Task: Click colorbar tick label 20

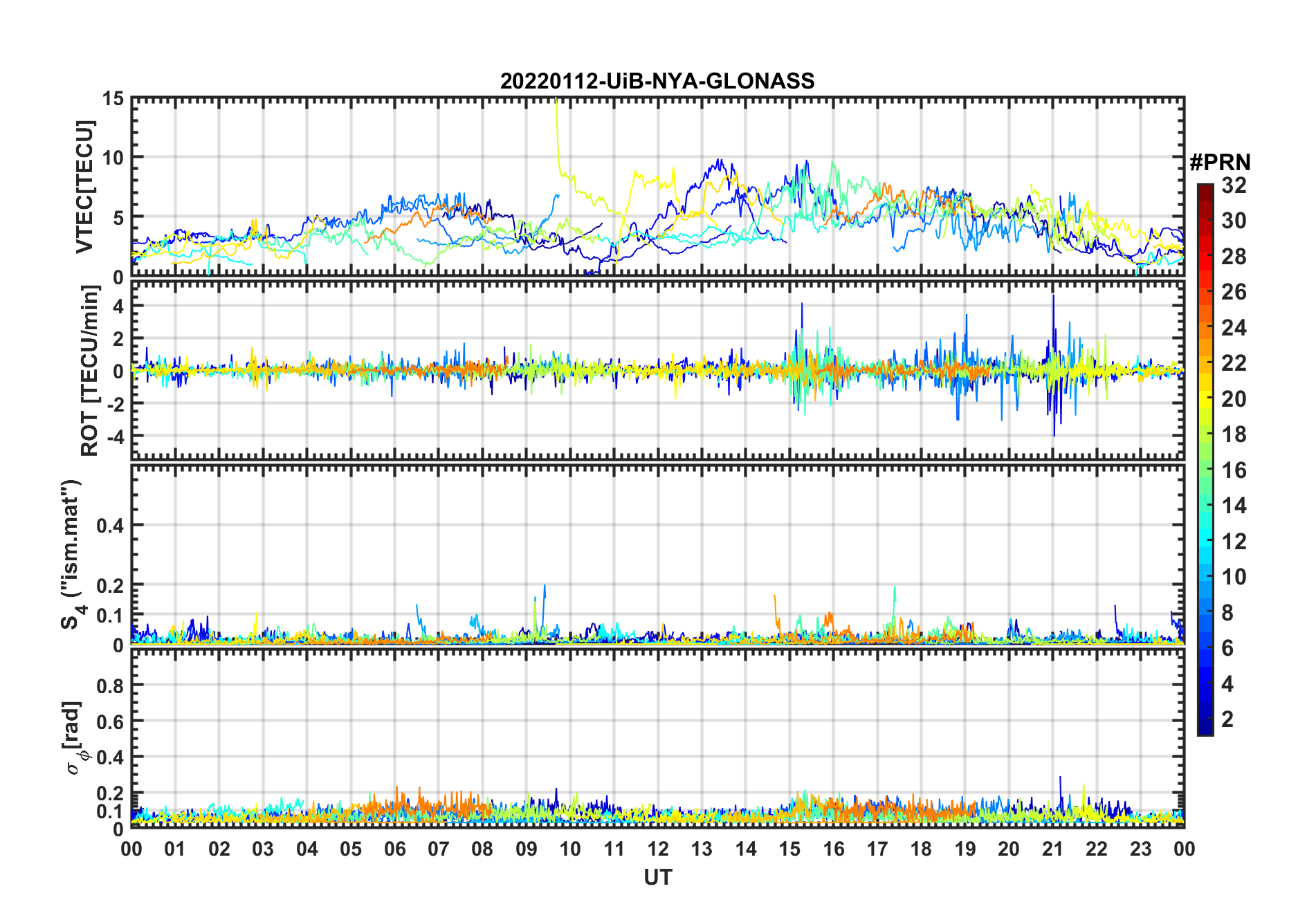Action: pos(1234,399)
